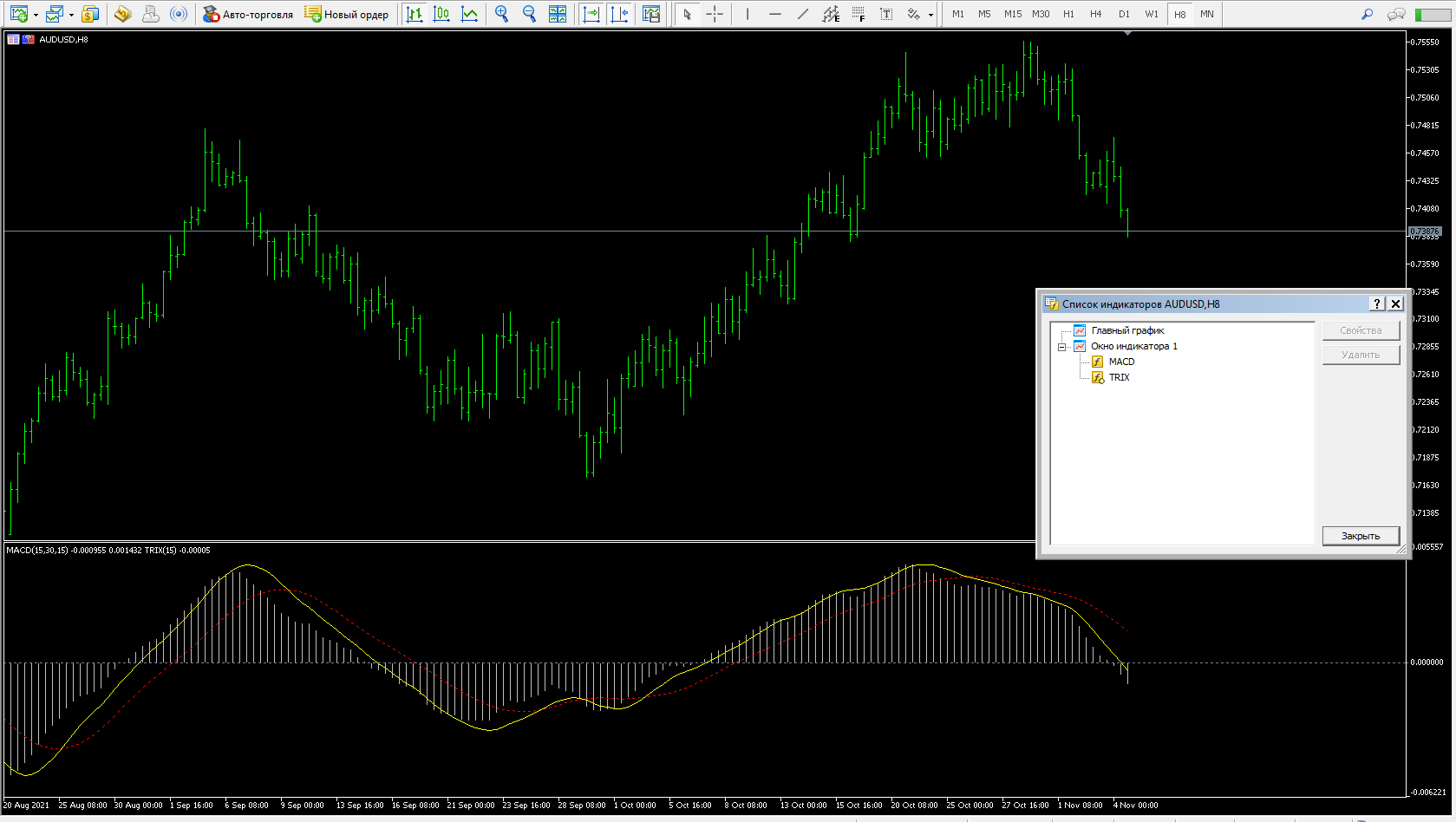Image resolution: width=1456 pixels, height=822 pixels.
Task: Toggle the chart auto-scroll button
Action: click(x=591, y=14)
